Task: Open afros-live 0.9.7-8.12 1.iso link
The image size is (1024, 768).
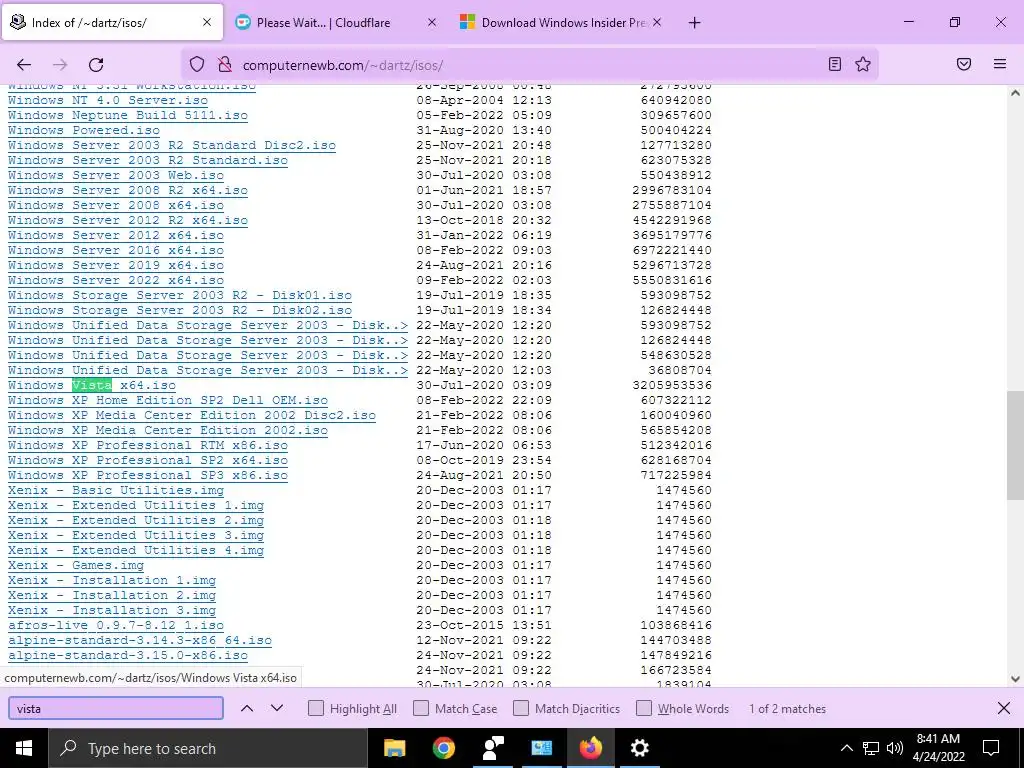Action: coord(116,626)
